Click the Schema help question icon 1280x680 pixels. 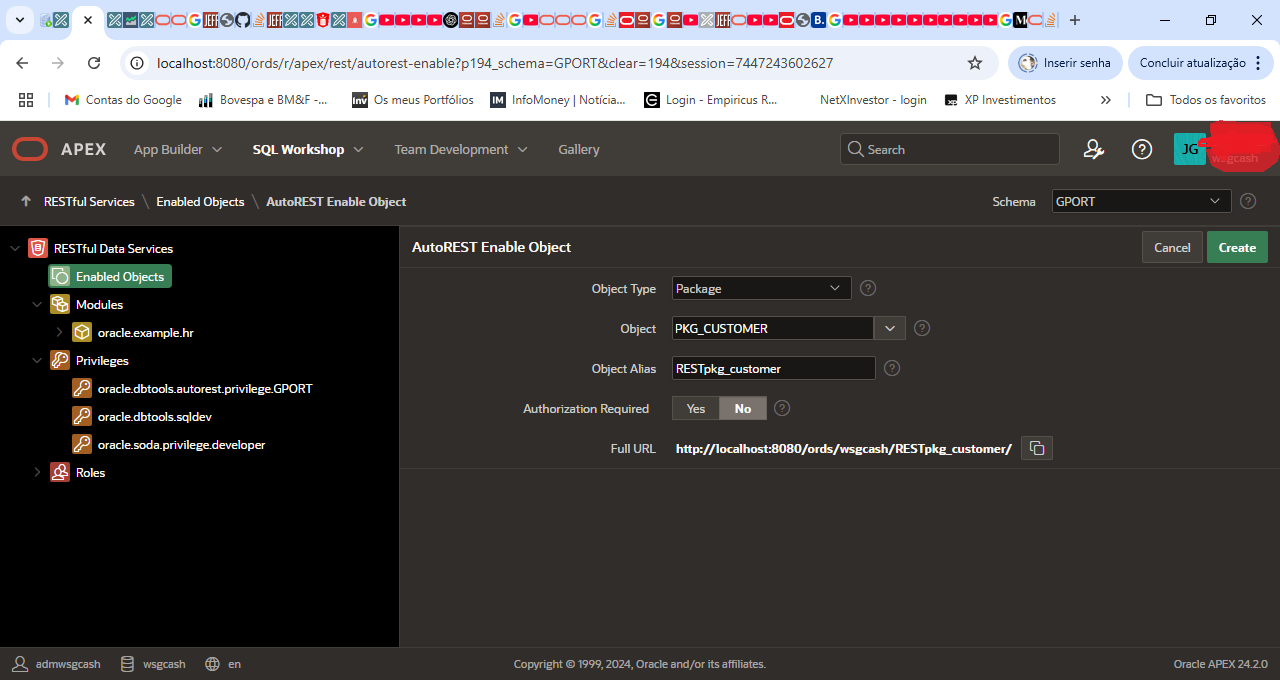(x=1248, y=201)
